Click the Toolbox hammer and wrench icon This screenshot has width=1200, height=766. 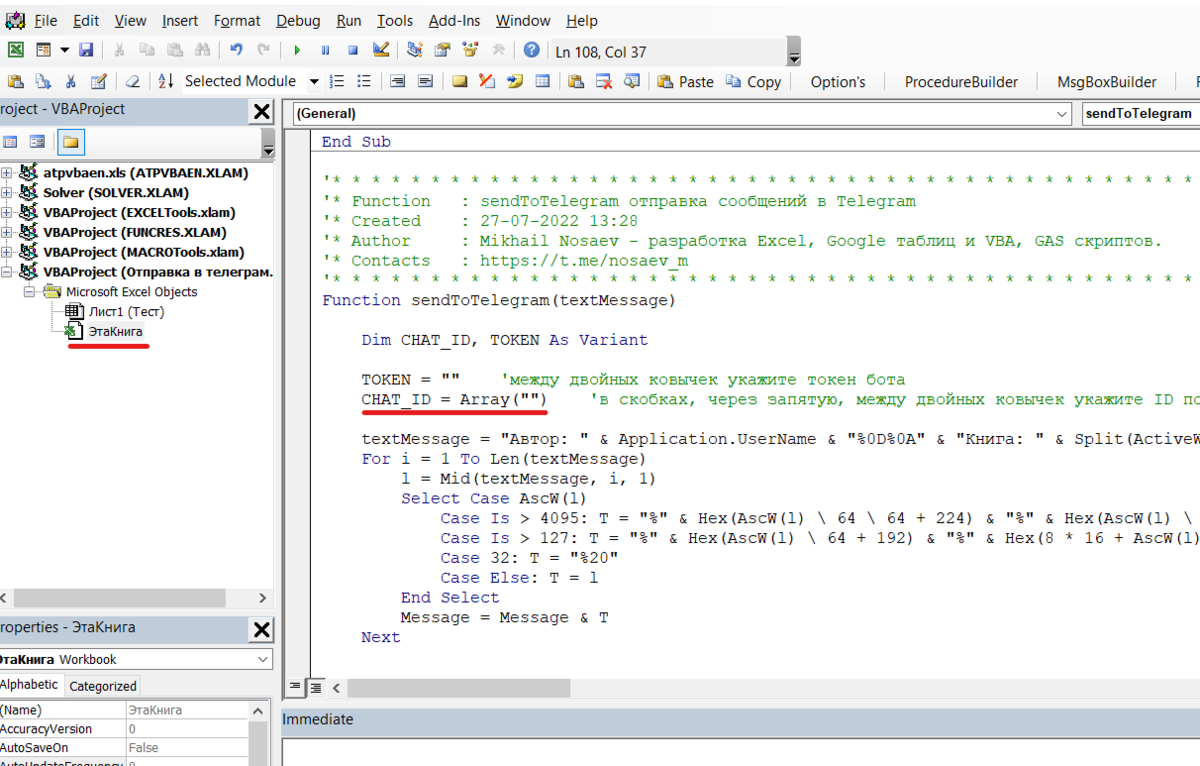[x=499, y=50]
